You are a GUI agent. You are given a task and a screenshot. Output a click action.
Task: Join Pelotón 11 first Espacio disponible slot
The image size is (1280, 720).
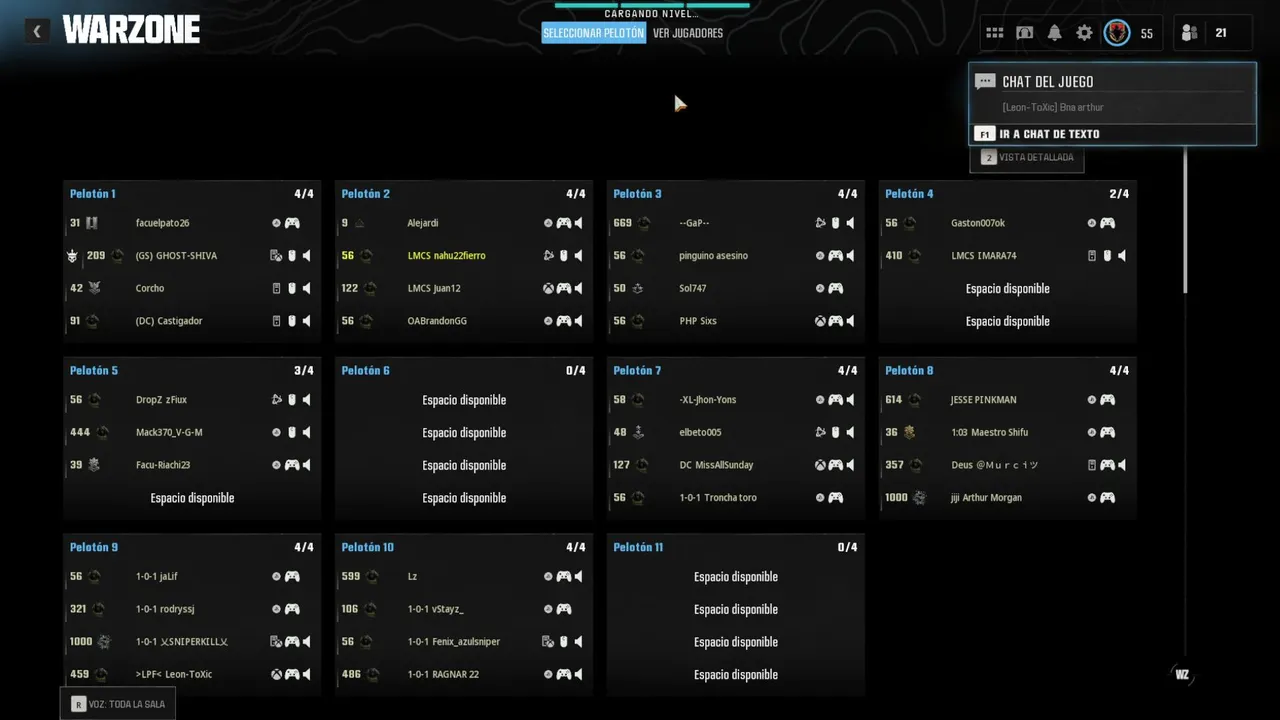point(736,577)
